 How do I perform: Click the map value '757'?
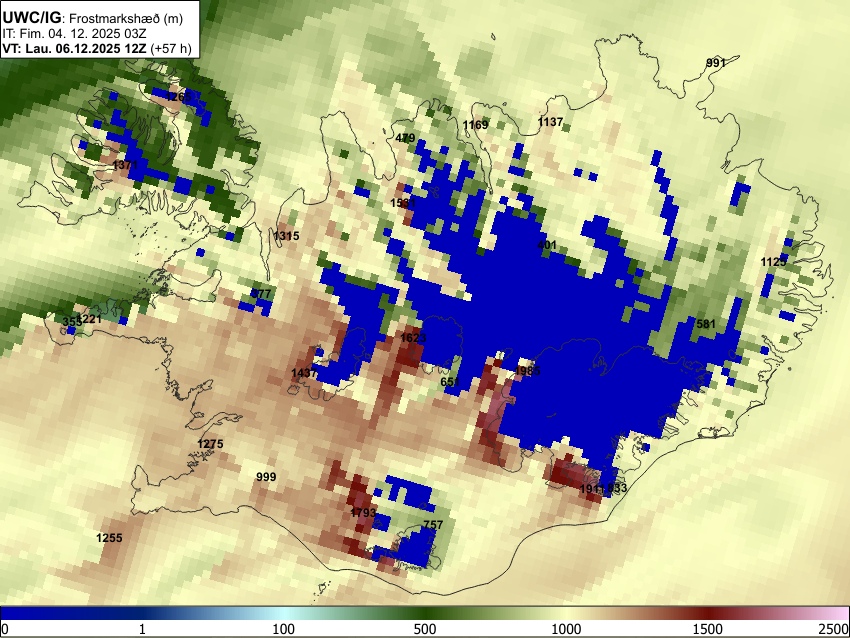click(x=433, y=525)
